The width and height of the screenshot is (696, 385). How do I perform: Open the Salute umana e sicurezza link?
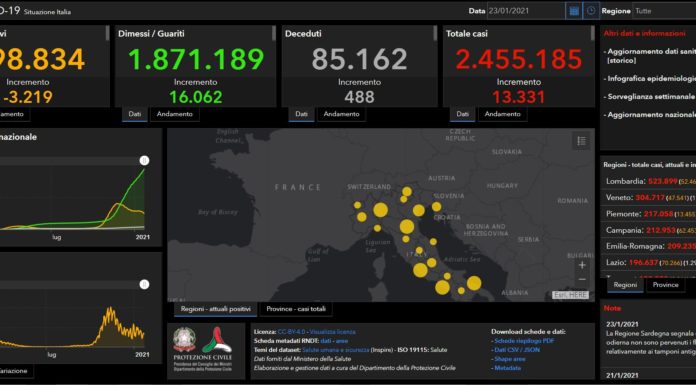(336, 350)
